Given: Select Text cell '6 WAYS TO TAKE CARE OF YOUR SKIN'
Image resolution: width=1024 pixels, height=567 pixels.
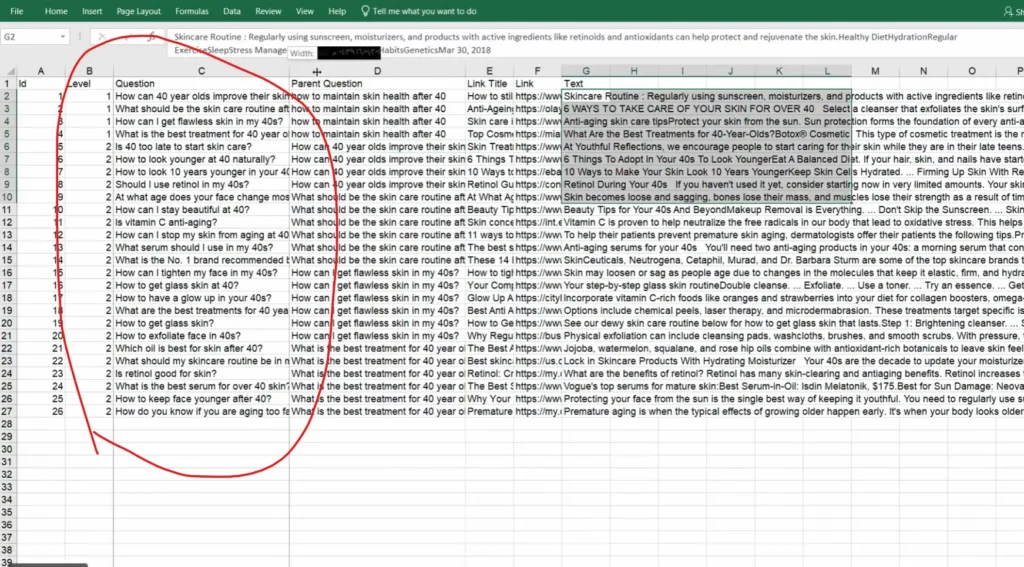Looking at the screenshot, I should 586,109.
